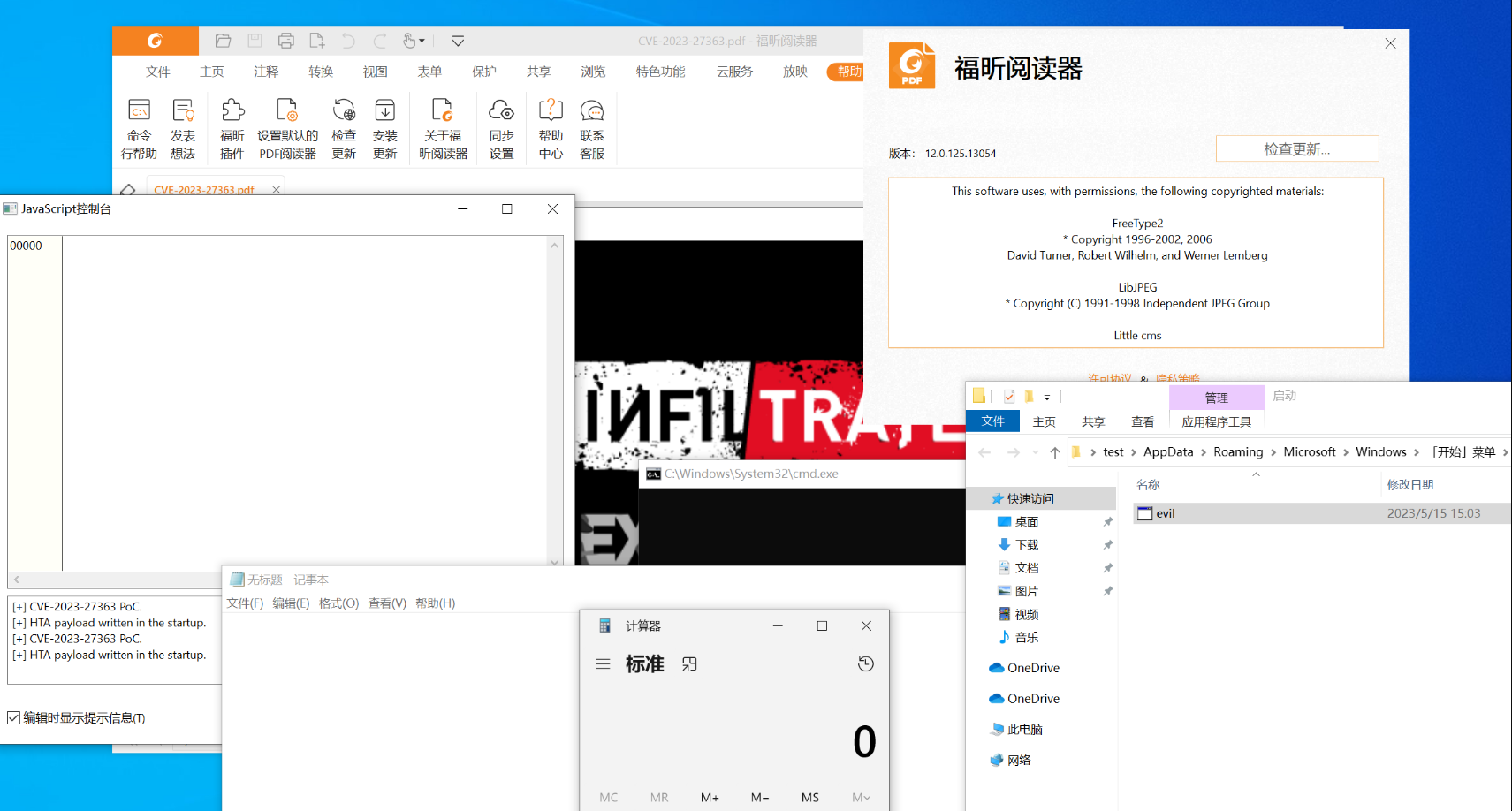Screen dimensions: 1512x811
Task: Open Help Center (帮助中心) icon
Action: (x=551, y=129)
